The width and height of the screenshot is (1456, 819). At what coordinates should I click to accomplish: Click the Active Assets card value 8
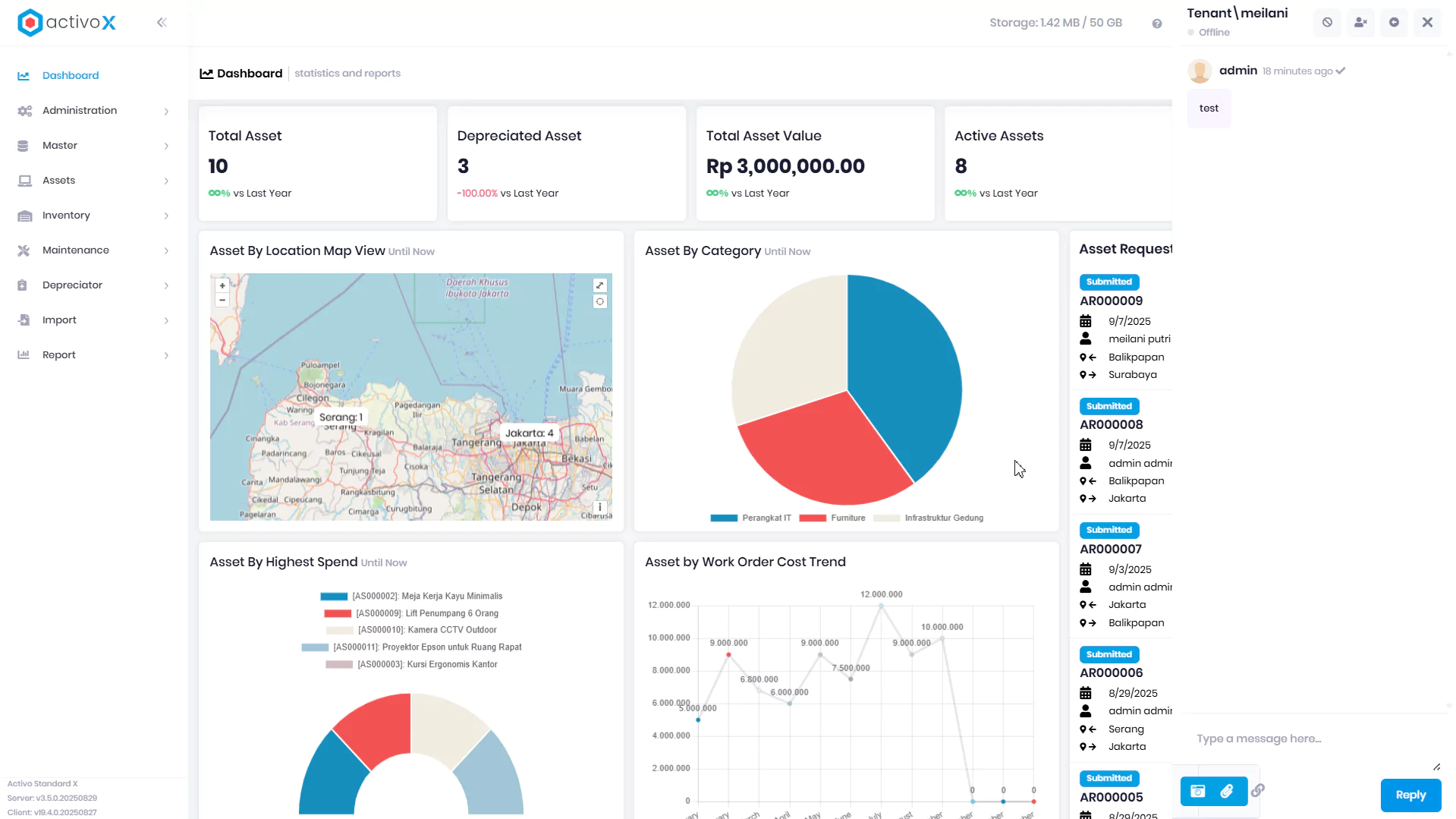(961, 166)
